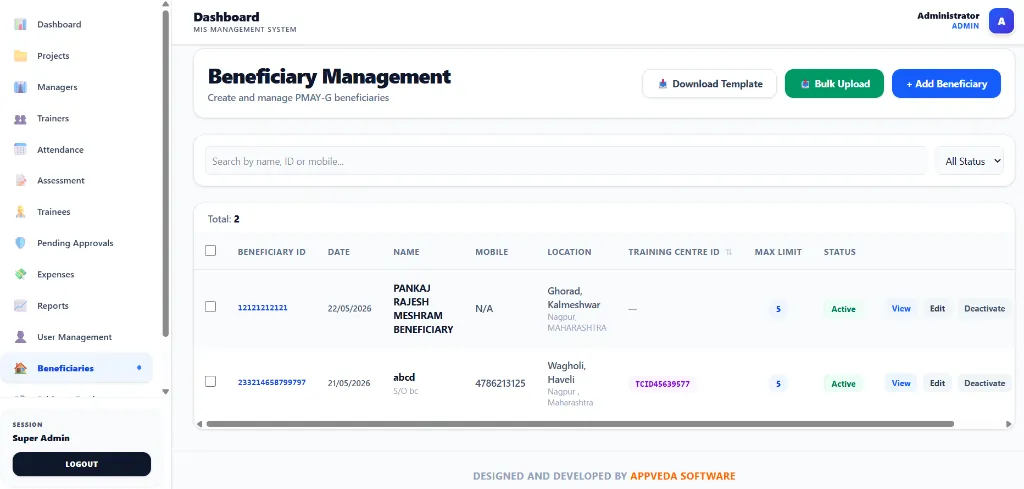This screenshot has height=489, width=1024.
Task: Click the Beneficiaries house icon
Action: click(20, 368)
